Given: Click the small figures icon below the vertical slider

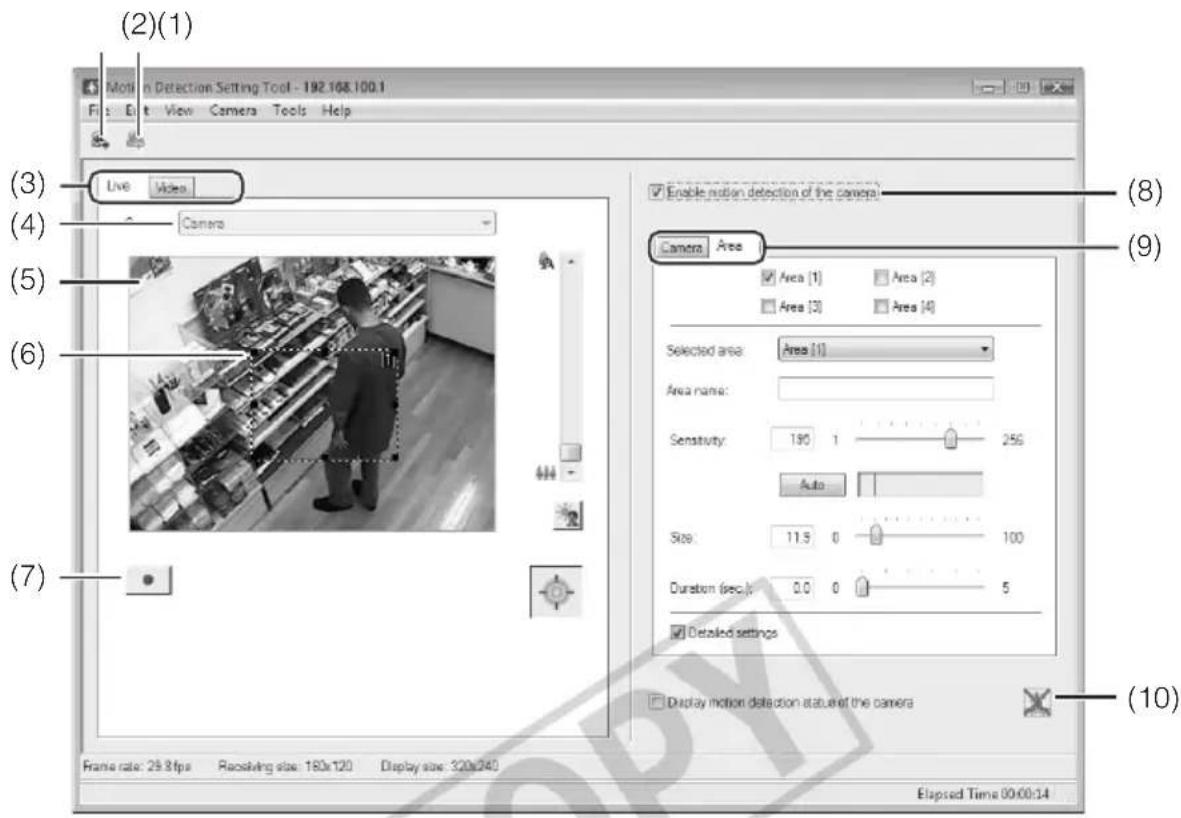Looking at the screenshot, I should [x=545, y=472].
